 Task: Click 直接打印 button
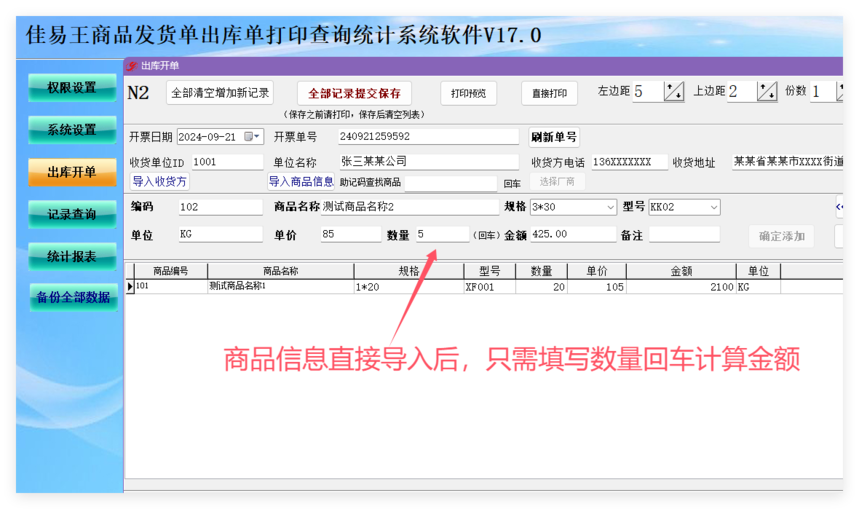click(549, 94)
